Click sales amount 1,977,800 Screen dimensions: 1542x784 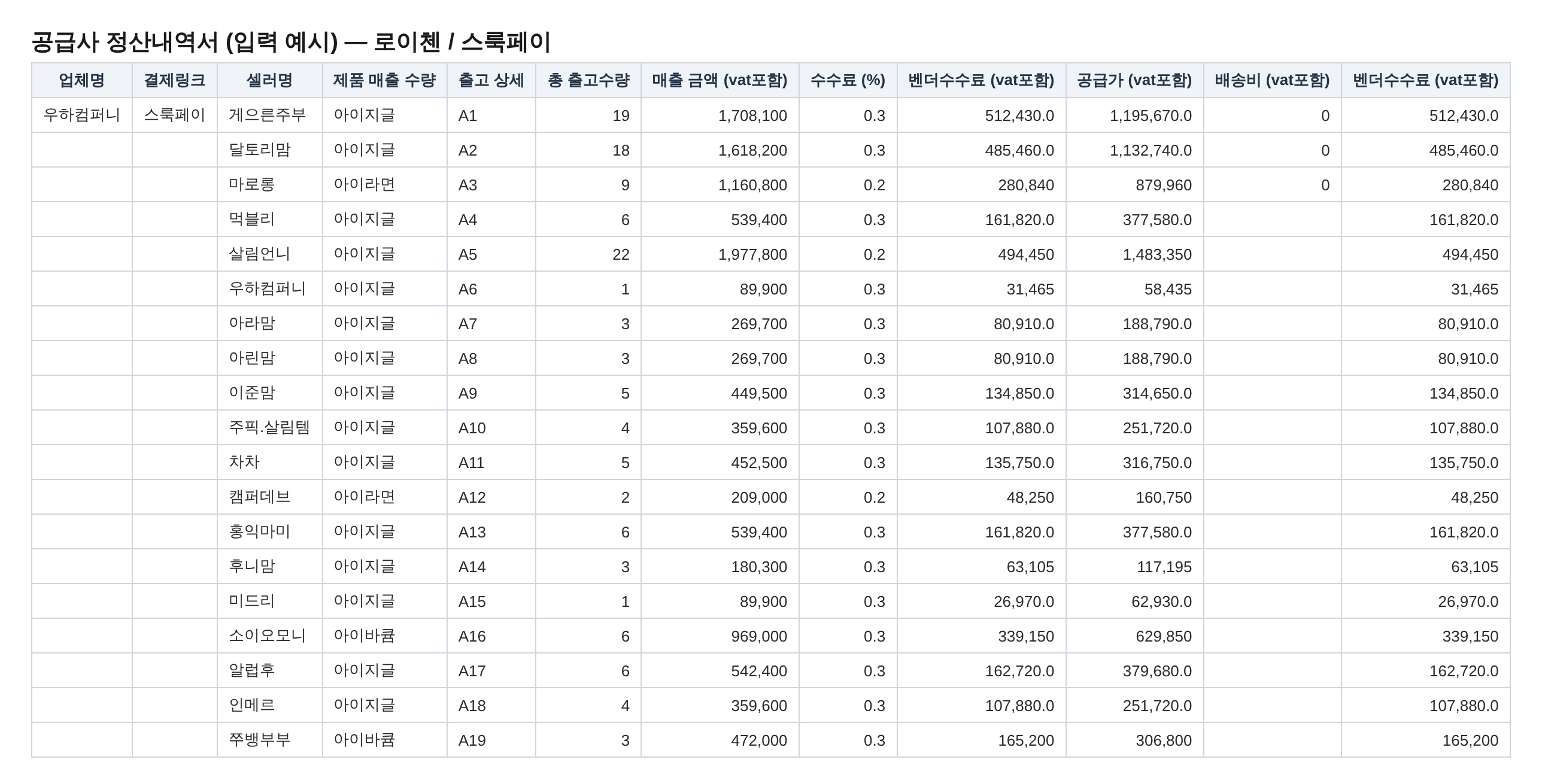pos(720,254)
